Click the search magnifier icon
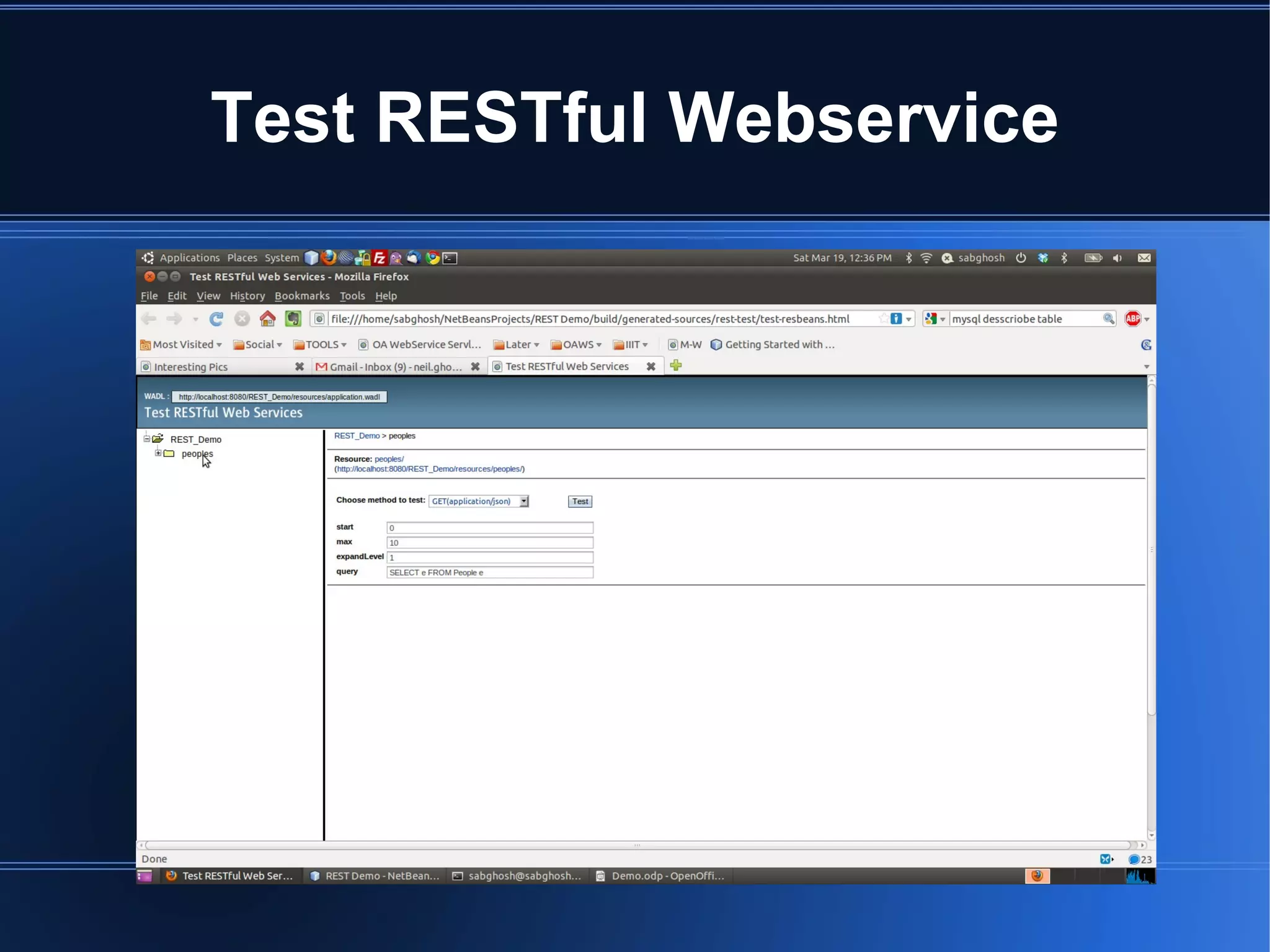Screen dimensions: 1270x952 click(1108, 319)
